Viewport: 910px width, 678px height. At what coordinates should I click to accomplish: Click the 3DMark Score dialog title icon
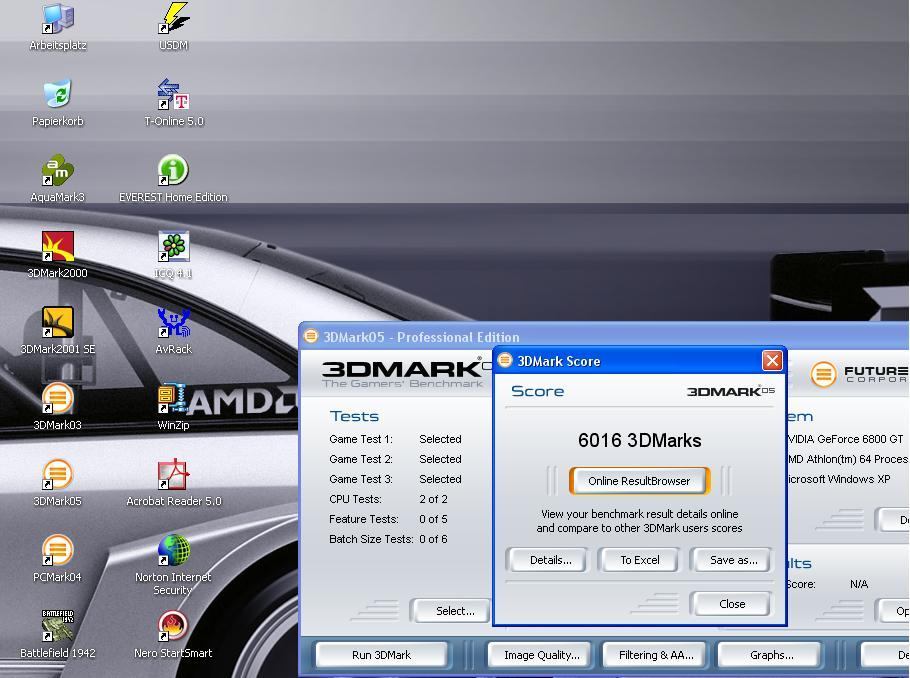tap(505, 360)
